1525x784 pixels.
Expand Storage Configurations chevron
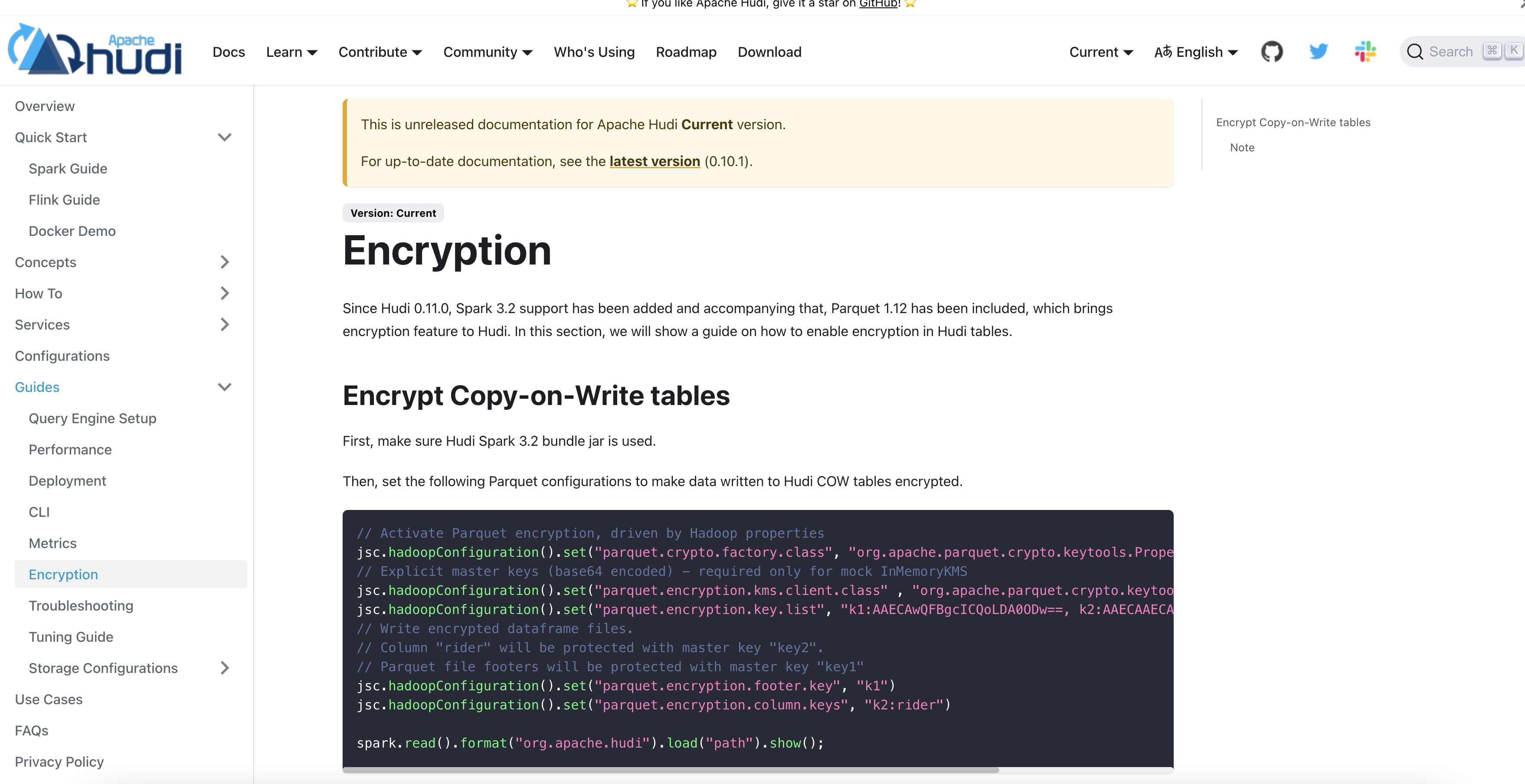click(x=224, y=668)
